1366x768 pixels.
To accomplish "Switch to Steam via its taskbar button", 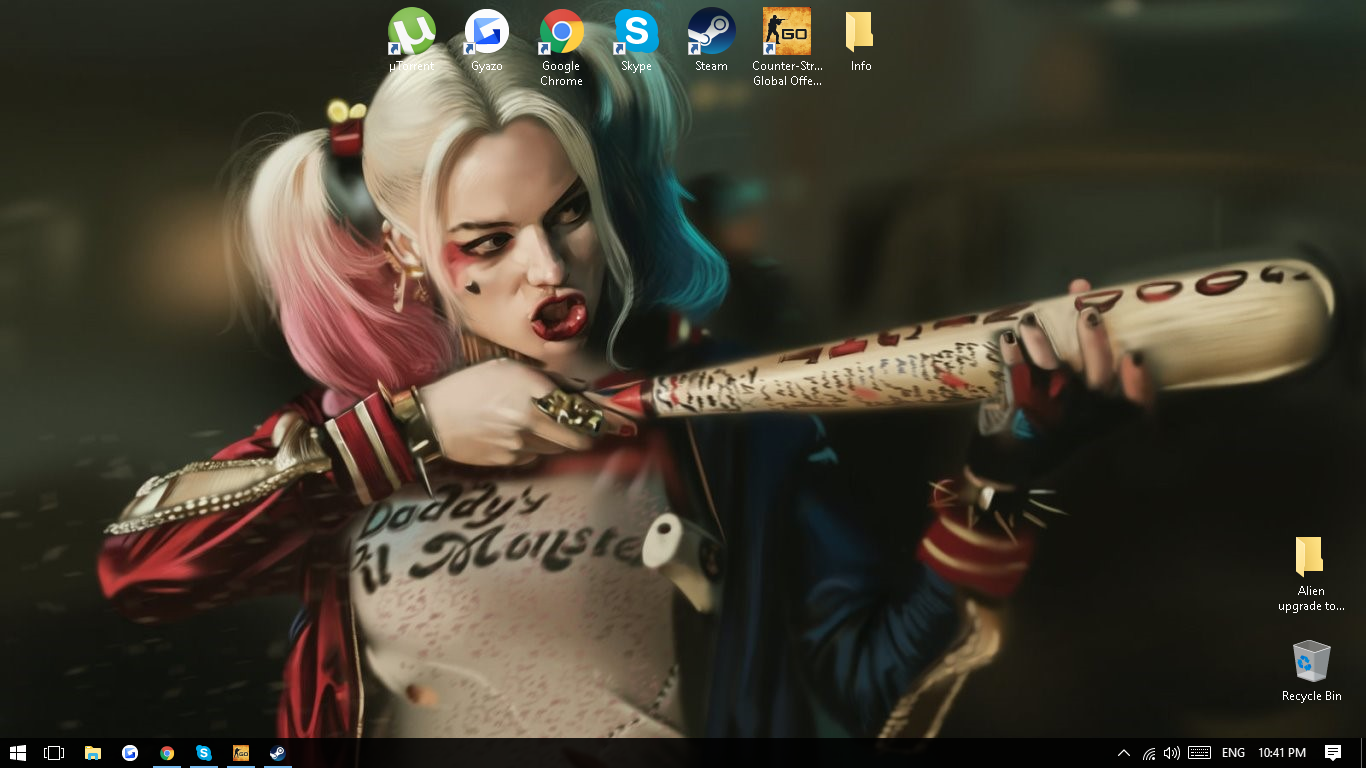I will click(x=278, y=753).
